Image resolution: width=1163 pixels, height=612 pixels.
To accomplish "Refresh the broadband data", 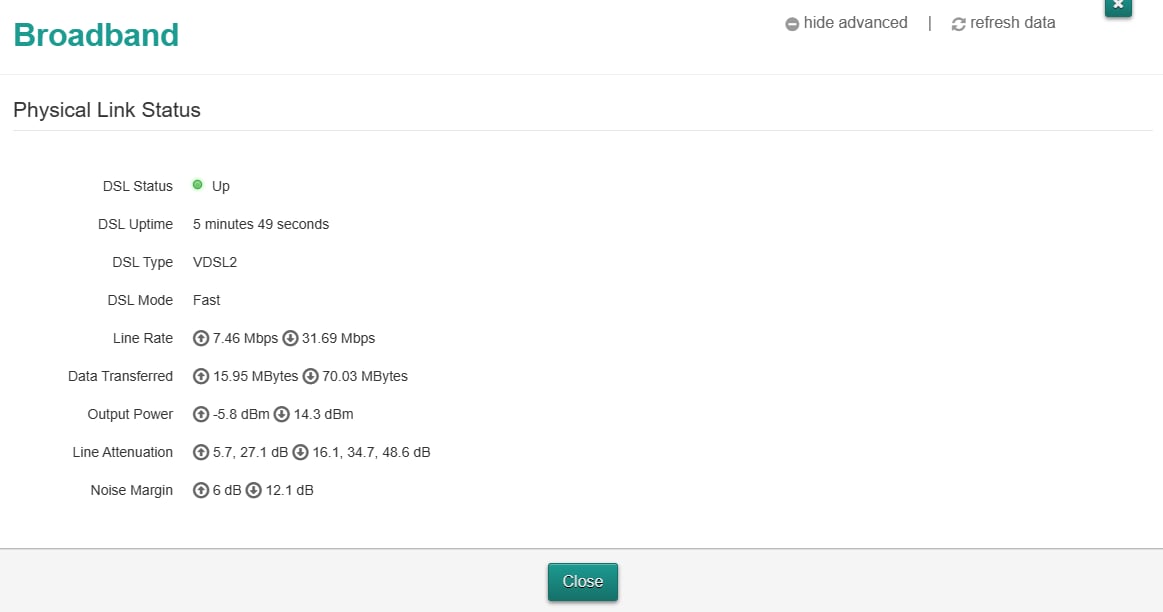I will [1004, 23].
